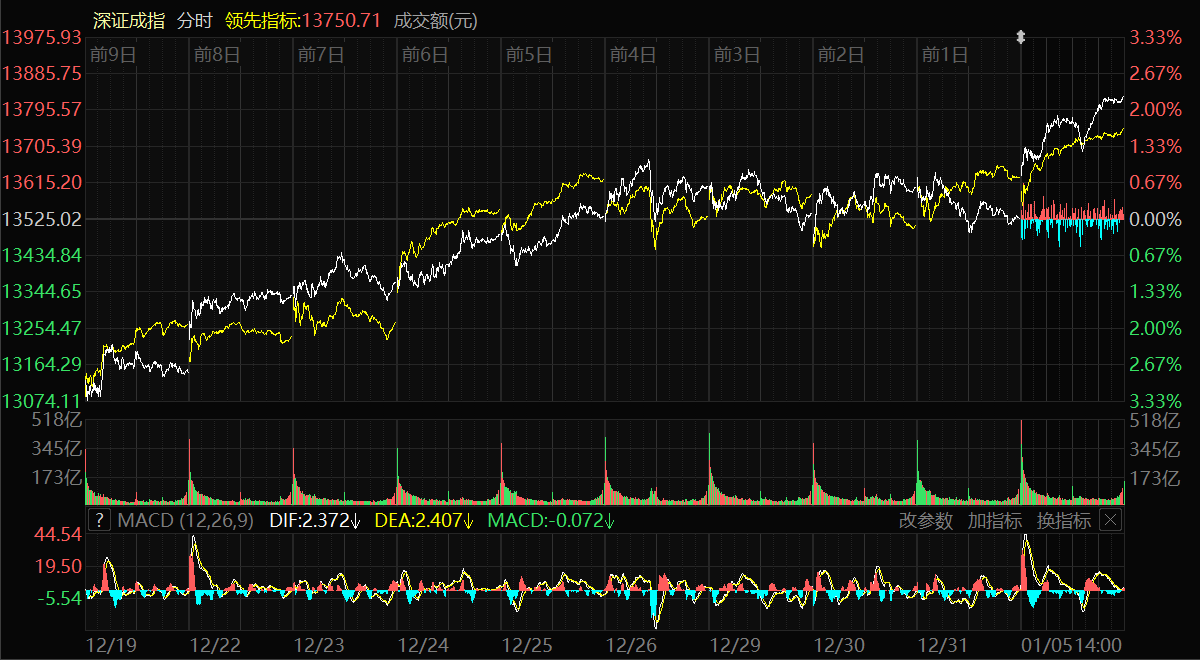Click the green MACD value readout
The image size is (1200, 660).
[x=550, y=521]
